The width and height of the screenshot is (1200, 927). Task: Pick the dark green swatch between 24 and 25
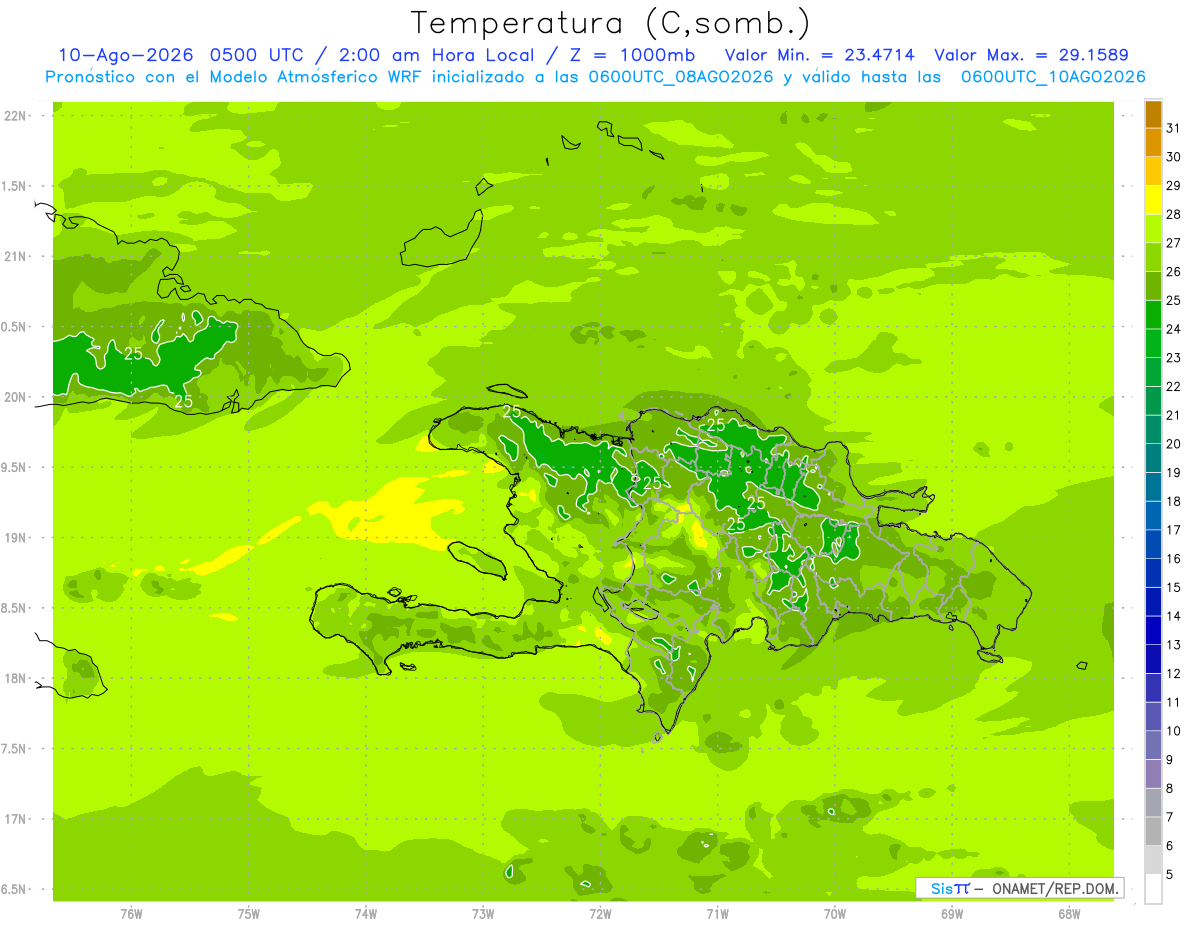[x=1154, y=315]
